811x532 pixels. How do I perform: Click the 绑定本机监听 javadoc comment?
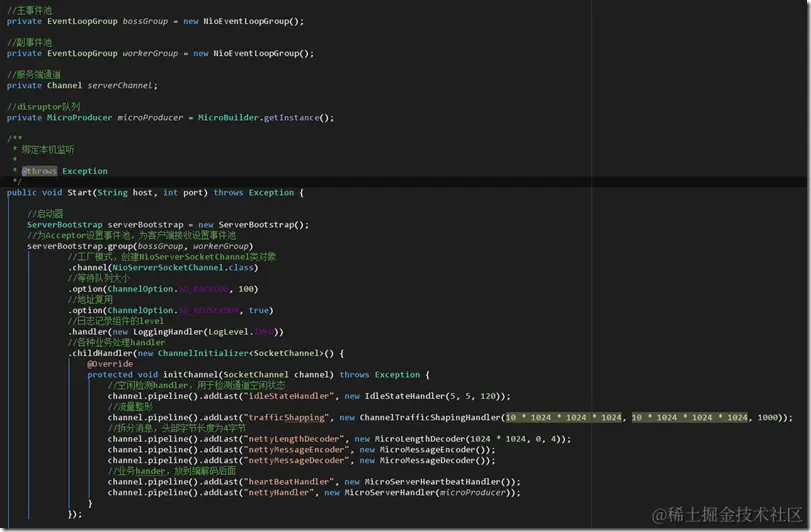(x=48, y=150)
